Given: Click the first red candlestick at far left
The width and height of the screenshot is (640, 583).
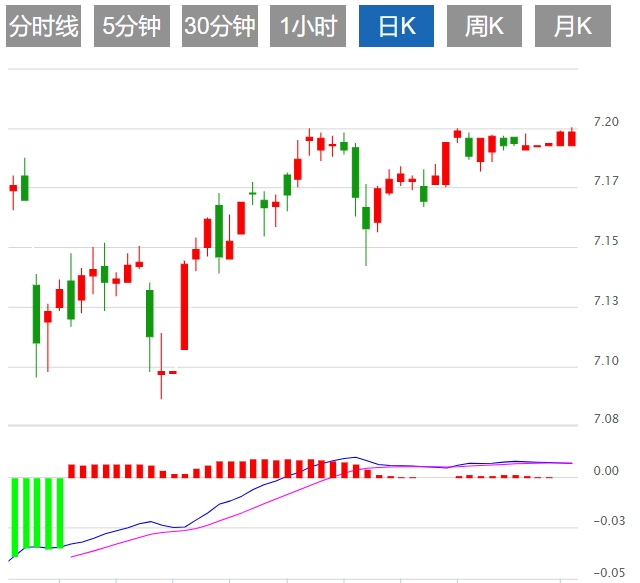Looking at the screenshot, I should pyautogui.click(x=13, y=187).
